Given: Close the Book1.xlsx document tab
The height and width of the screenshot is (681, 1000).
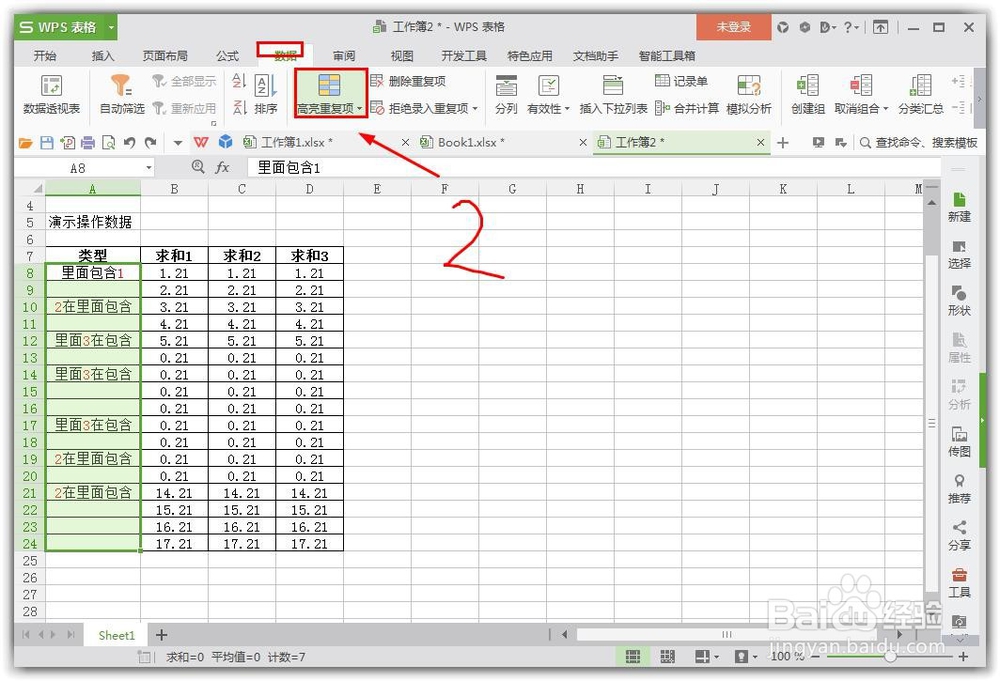Looking at the screenshot, I should click(583, 143).
